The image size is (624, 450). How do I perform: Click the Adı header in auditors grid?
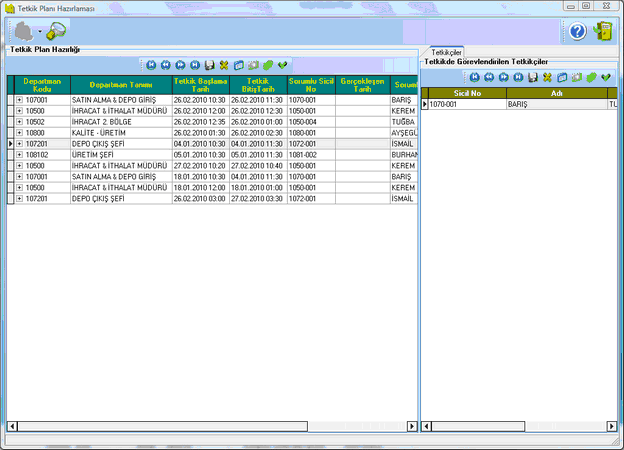[x=557, y=93]
